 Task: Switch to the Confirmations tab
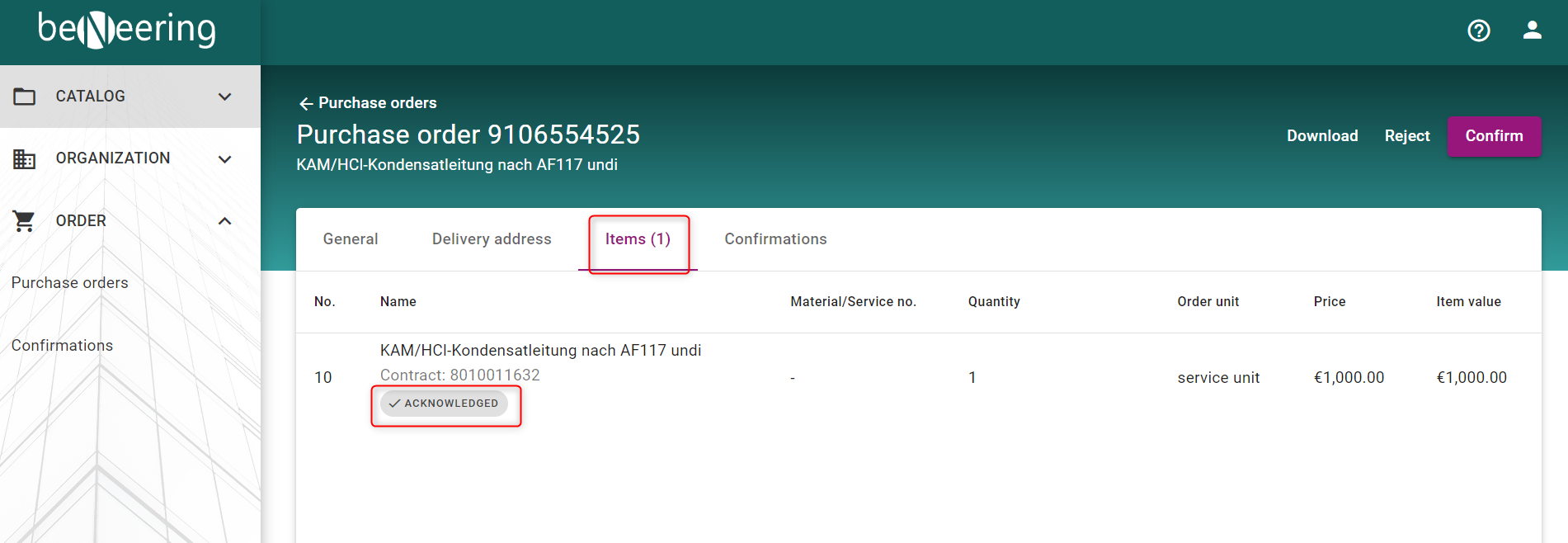coord(775,239)
